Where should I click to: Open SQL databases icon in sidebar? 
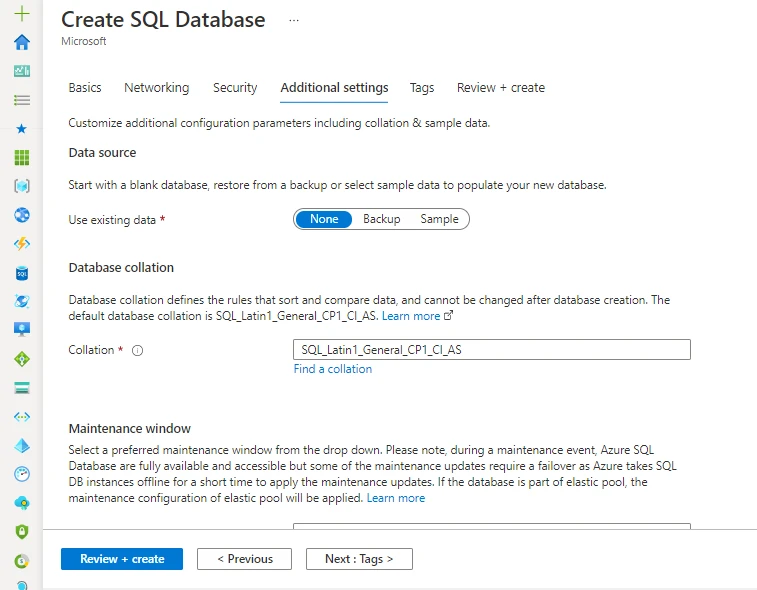point(22,273)
